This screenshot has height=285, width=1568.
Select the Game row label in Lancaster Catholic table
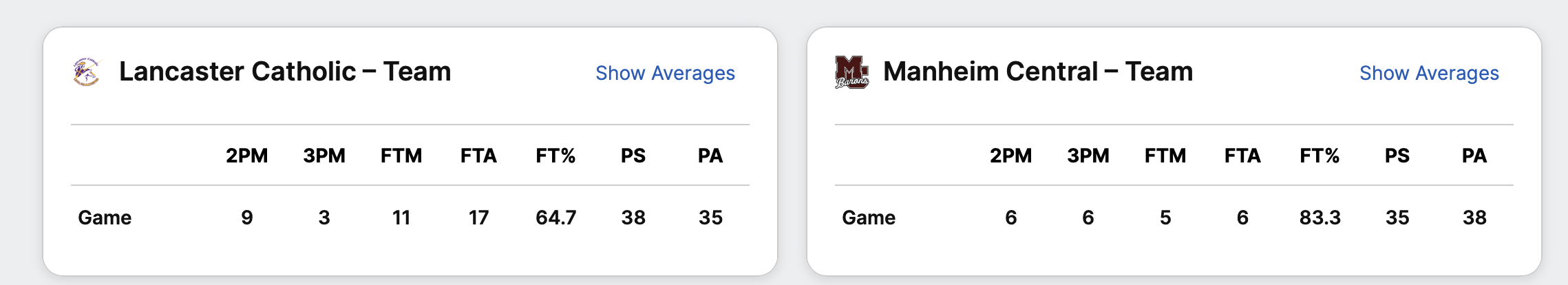[105, 218]
